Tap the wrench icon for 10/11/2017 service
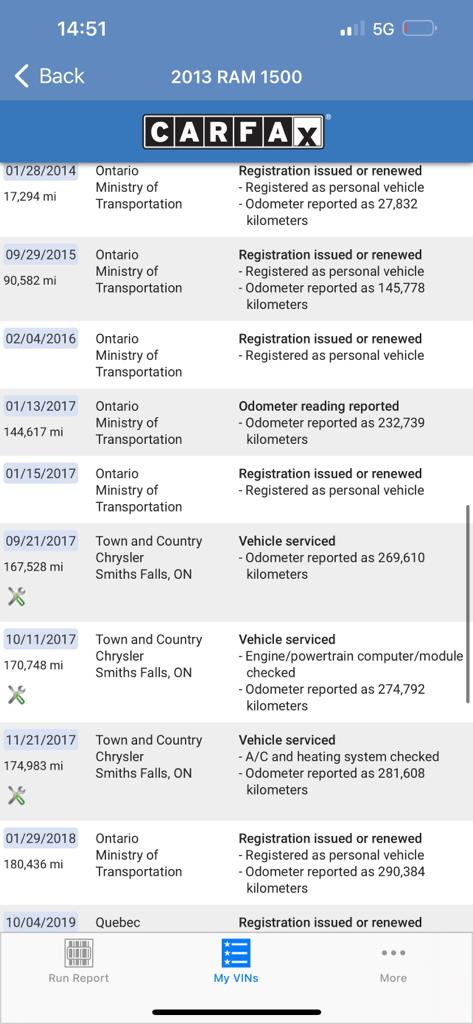Viewport: 473px width, 1024px height. [16, 695]
